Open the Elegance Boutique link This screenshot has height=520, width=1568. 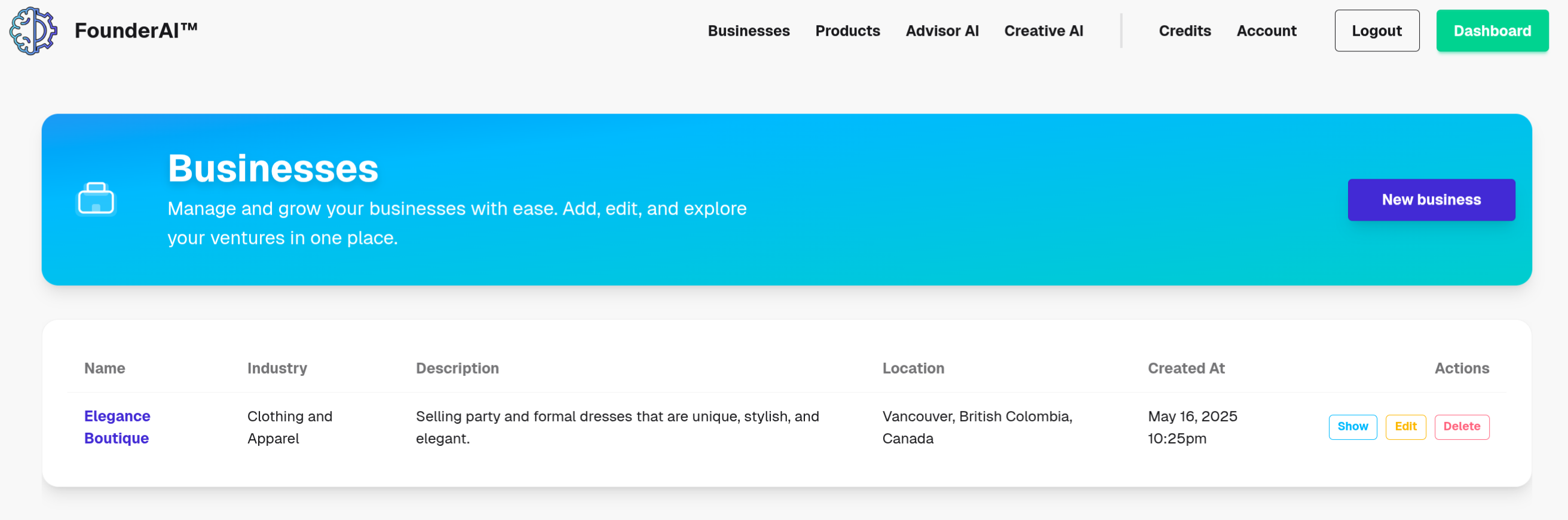pyautogui.click(x=117, y=427)
